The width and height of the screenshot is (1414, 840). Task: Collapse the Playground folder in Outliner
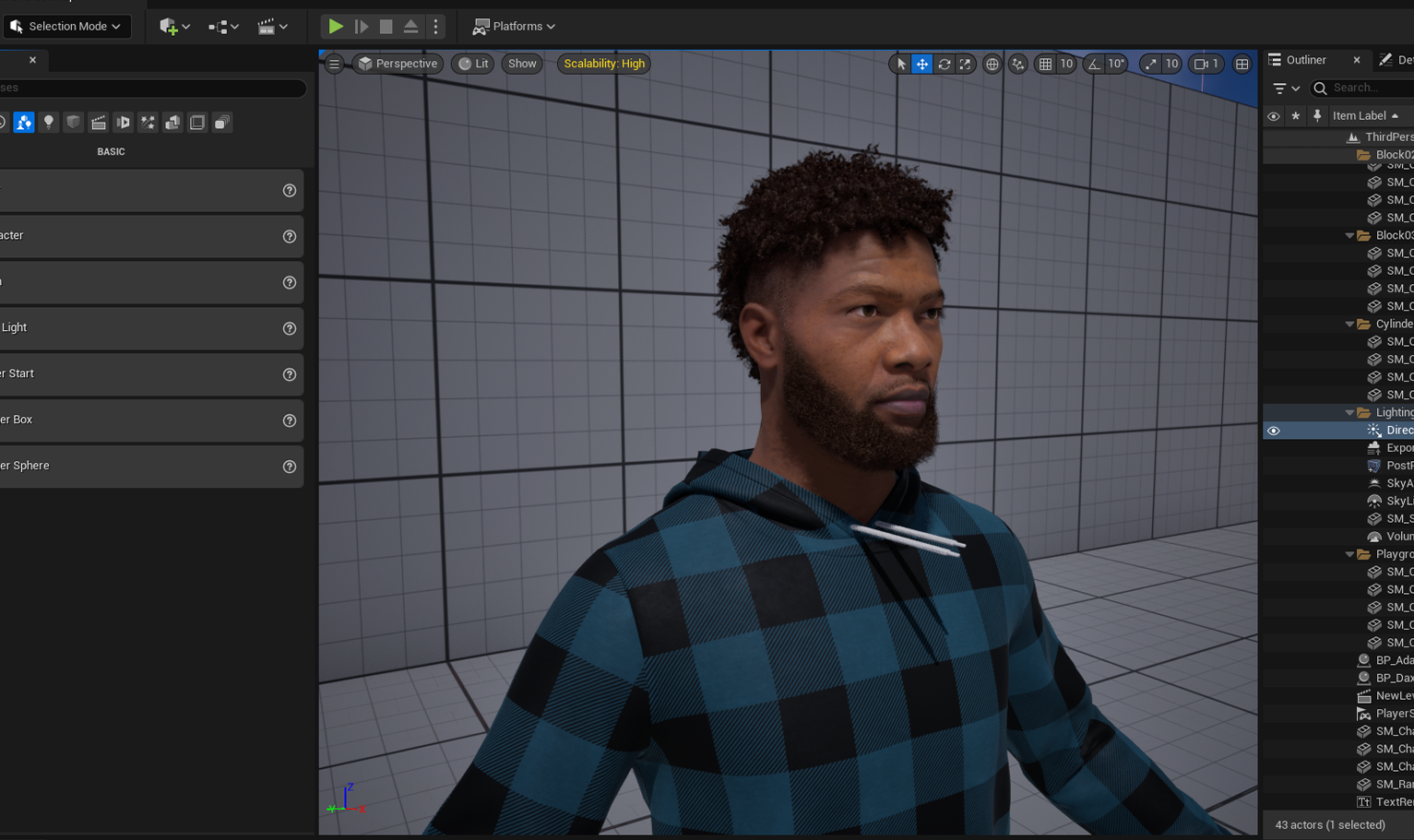1349,555
